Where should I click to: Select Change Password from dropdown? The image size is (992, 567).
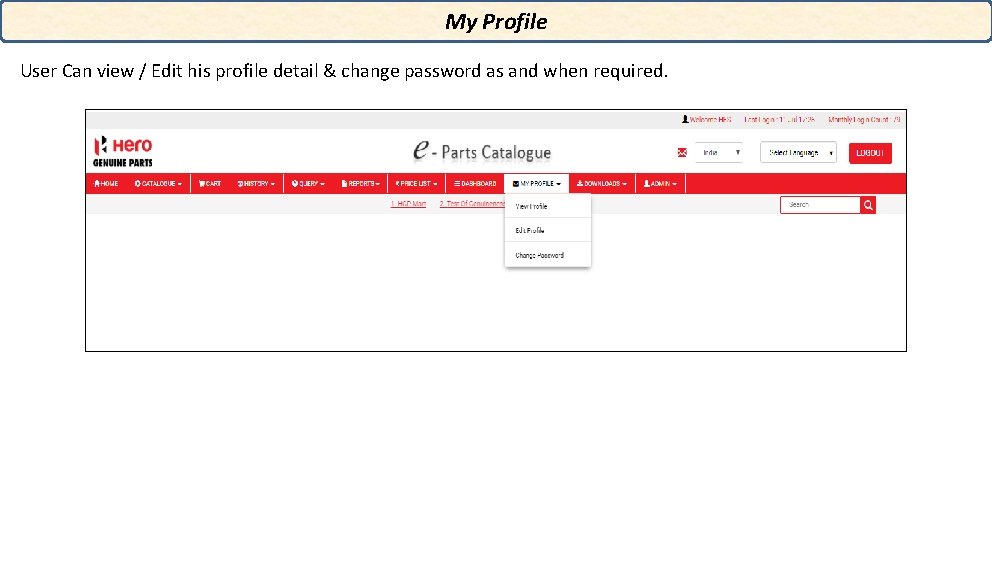click(x=548, y=255)
